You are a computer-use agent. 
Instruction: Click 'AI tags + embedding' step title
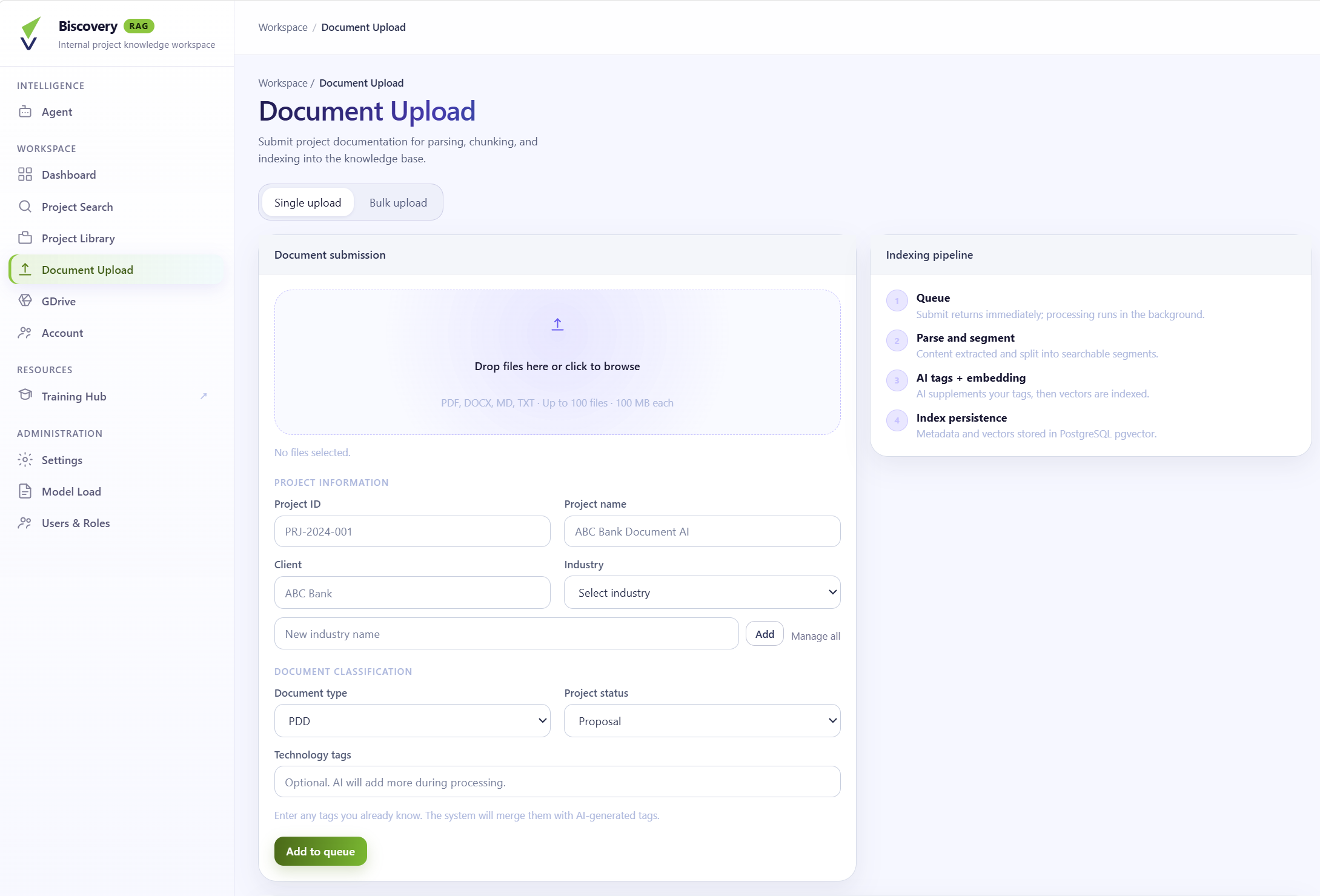tap(970, 378)
